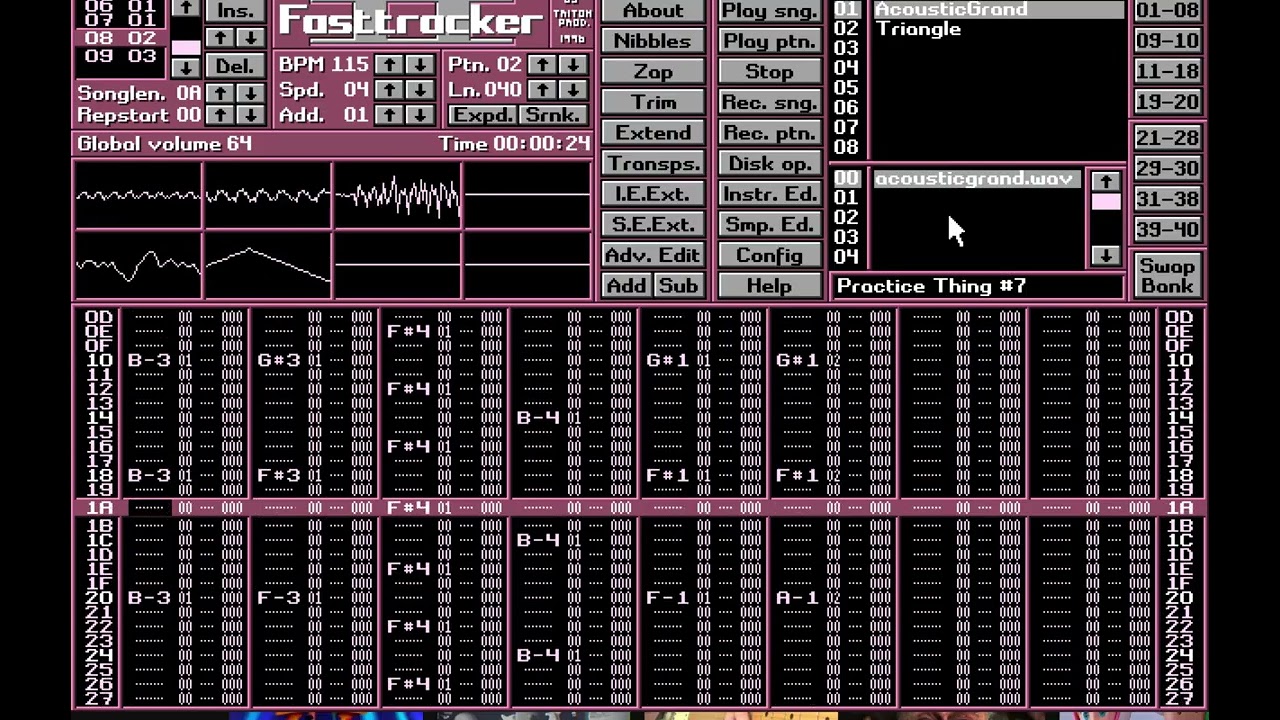This screenshot has height=720, width=1280.
Task: Launch the Nibbles game
Action: click(653, 41)
